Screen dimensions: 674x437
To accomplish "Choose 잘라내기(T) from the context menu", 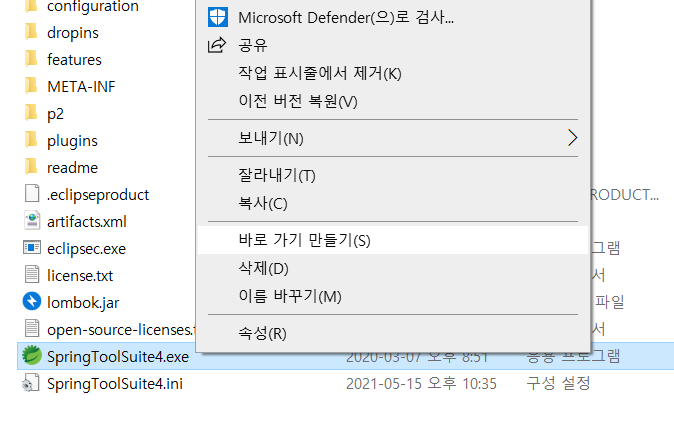I will [x=393, y=175].
